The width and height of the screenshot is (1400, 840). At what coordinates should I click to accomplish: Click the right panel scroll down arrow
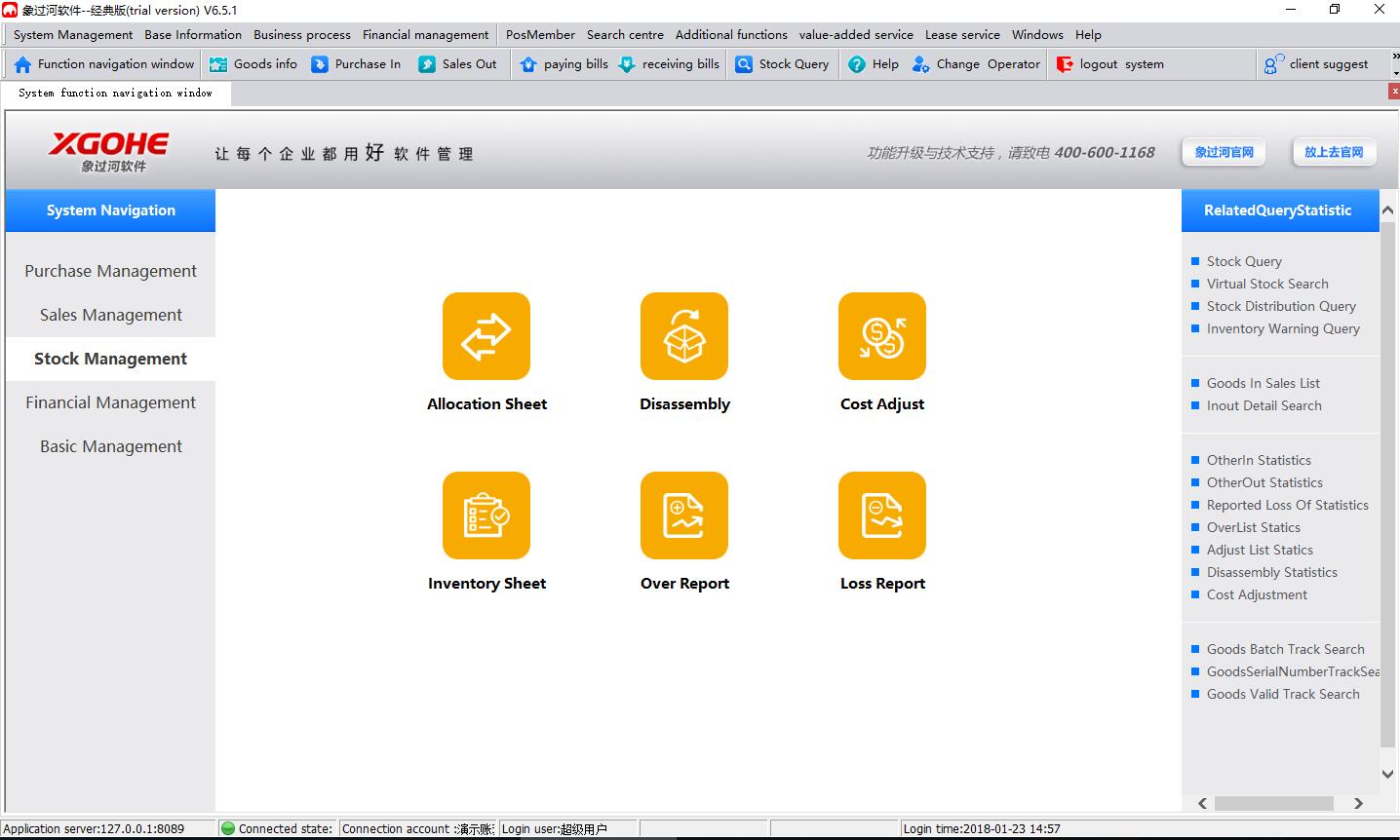[x=1388, y=775]
